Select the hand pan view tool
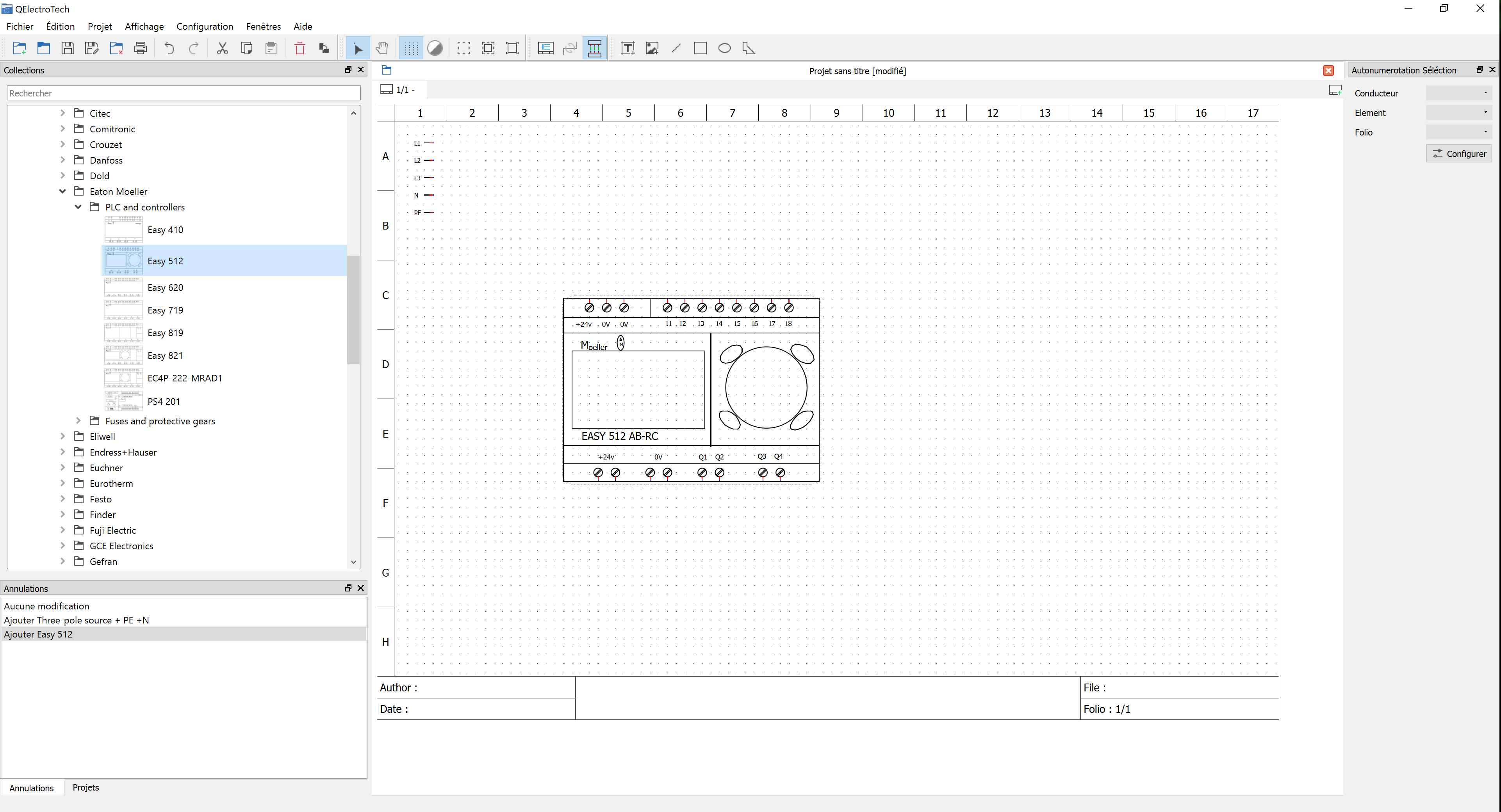 click(x=382, y=48)
